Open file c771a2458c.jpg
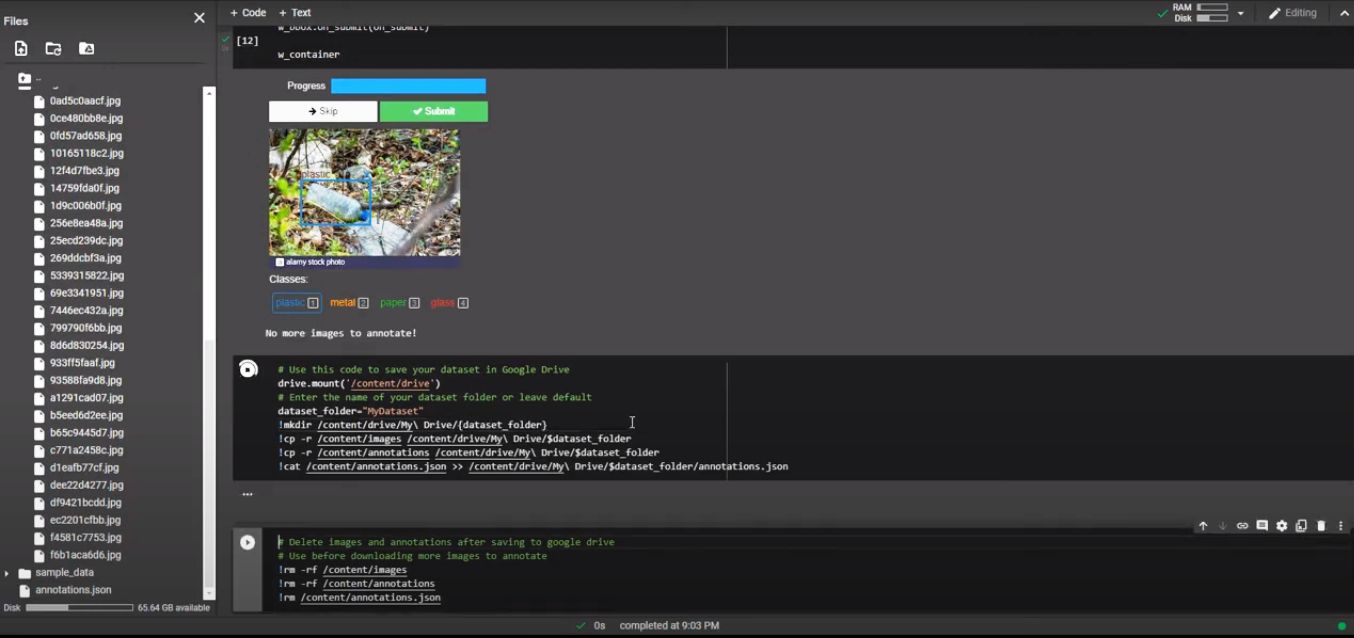This screenshot has width=1354, height=638. tap(86, 451)
